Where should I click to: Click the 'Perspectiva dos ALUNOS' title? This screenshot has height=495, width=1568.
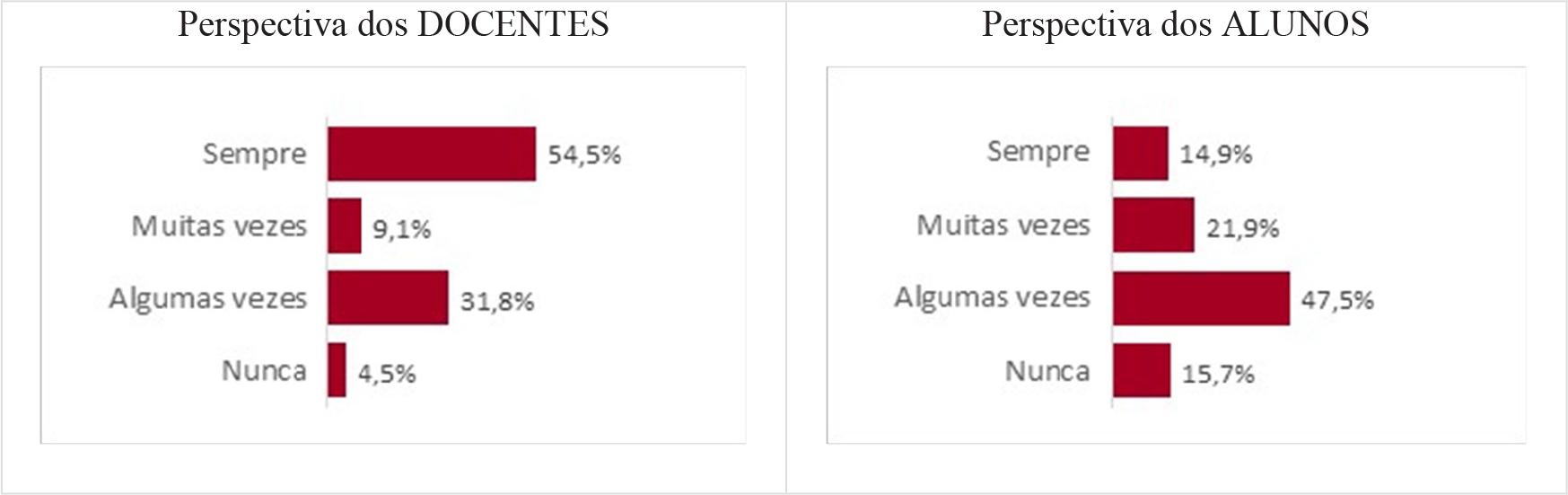1175,24
